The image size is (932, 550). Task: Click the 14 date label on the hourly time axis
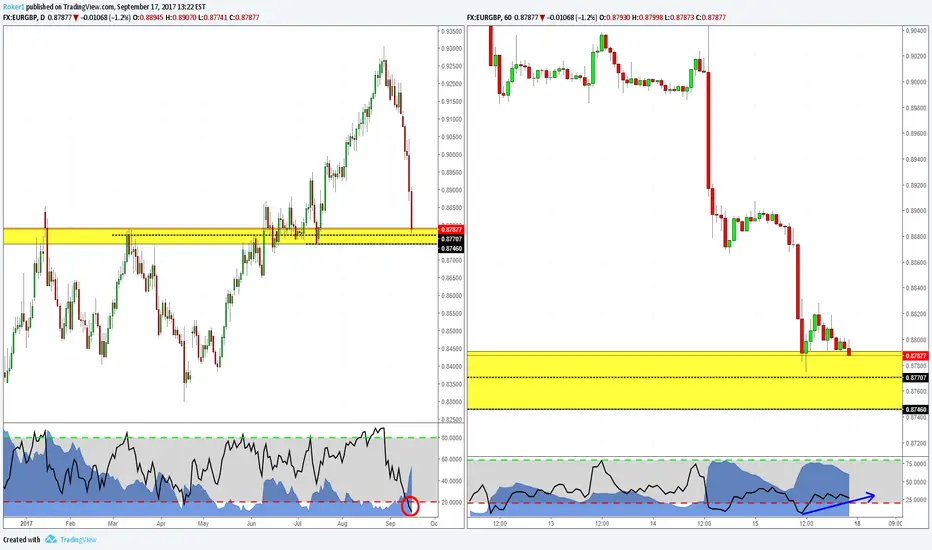pos(653,524)
